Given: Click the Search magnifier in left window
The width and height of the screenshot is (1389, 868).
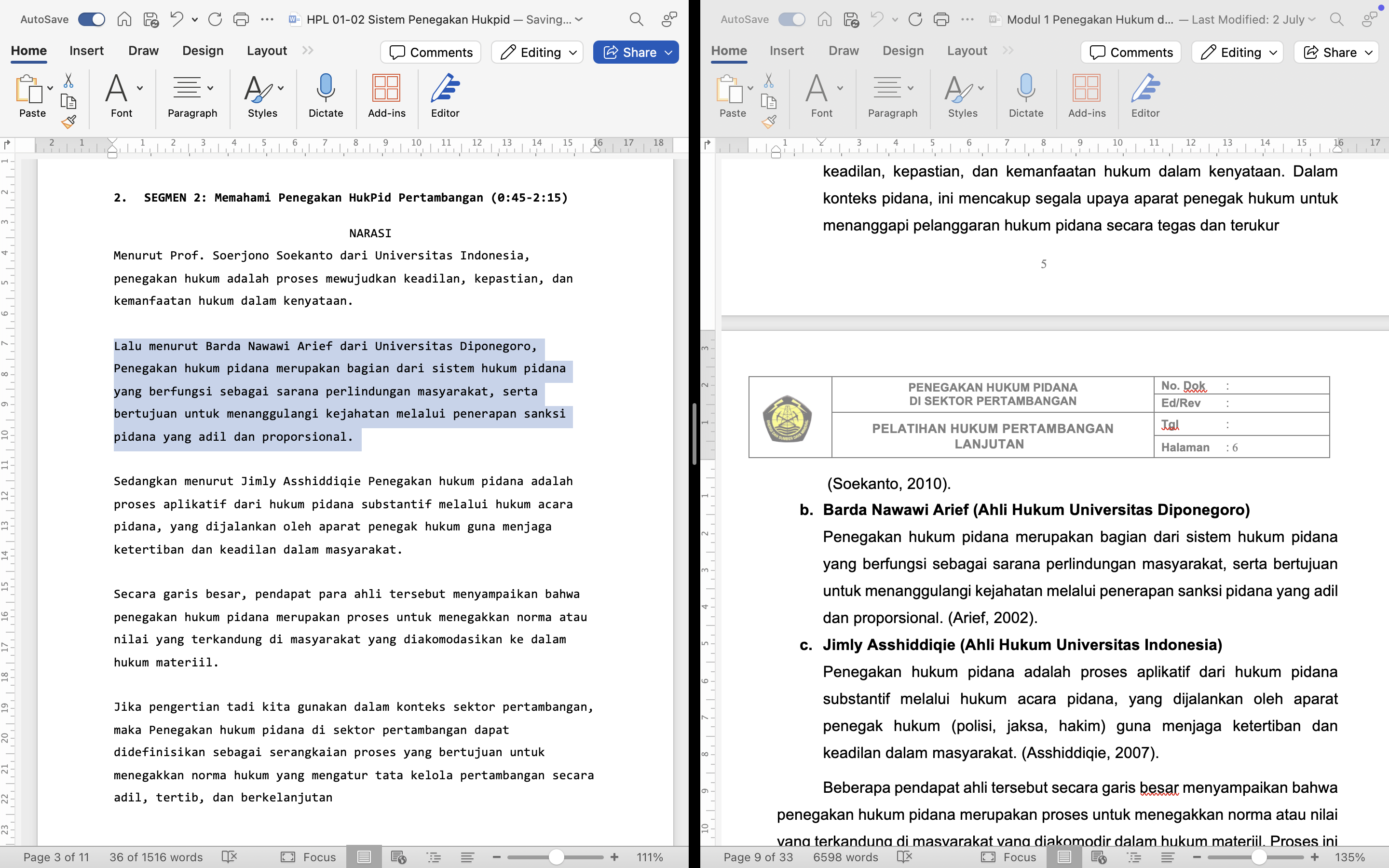Looking at the screenshot, I should (x=636, y=19).
